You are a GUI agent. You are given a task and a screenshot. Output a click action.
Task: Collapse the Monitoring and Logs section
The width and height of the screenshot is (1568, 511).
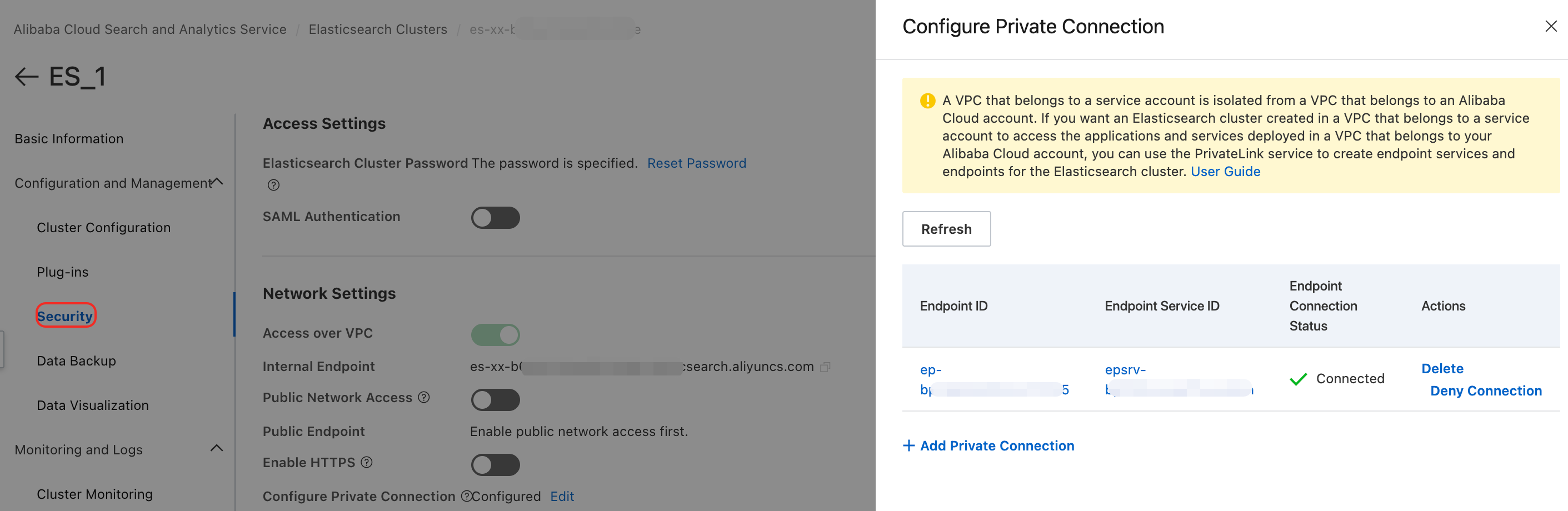point(217,448)
